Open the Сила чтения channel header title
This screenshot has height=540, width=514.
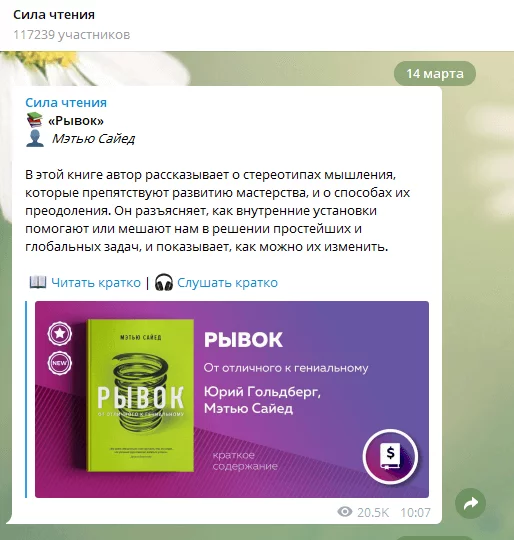54,15
